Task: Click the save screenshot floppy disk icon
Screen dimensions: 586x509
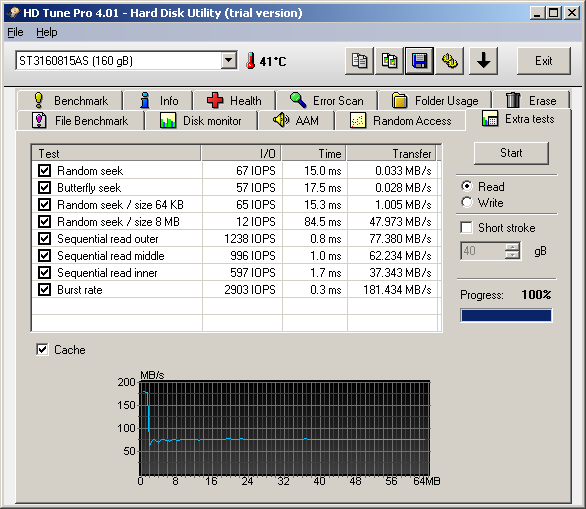Action: pyautogui.click(x=419, y=61)
